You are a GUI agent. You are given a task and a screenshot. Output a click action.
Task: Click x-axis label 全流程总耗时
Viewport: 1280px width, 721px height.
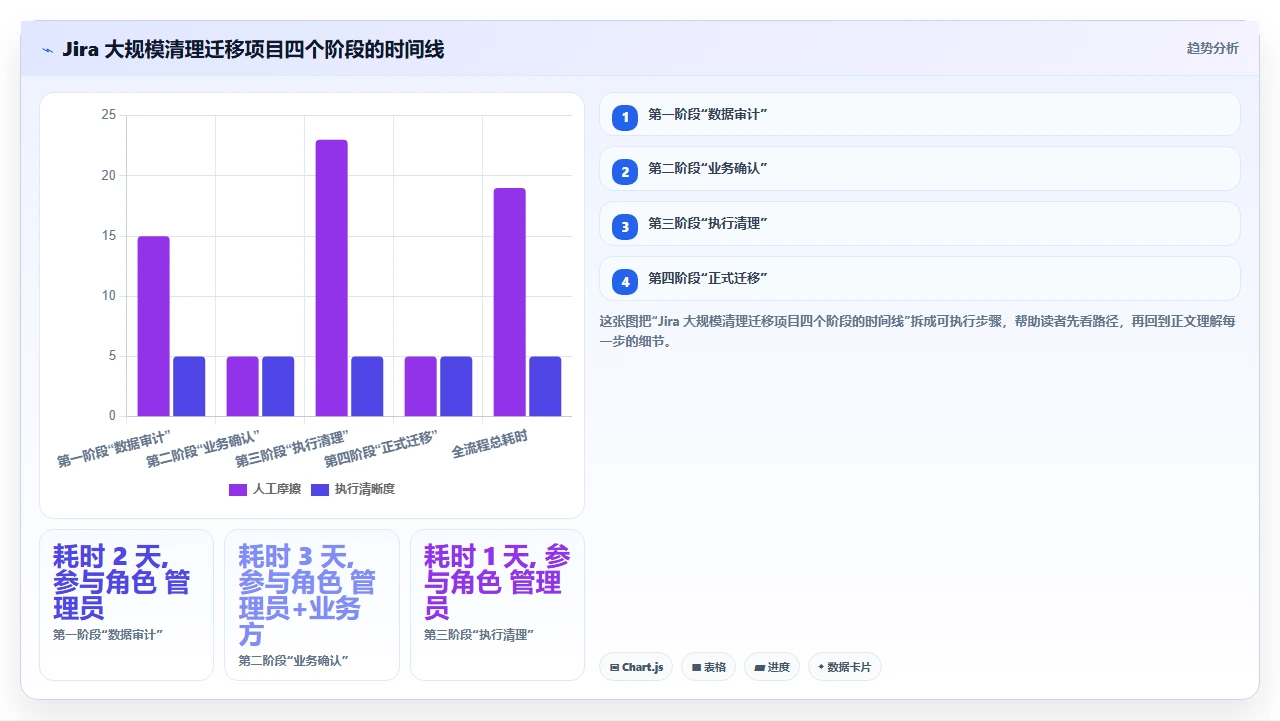coord(490,444)
